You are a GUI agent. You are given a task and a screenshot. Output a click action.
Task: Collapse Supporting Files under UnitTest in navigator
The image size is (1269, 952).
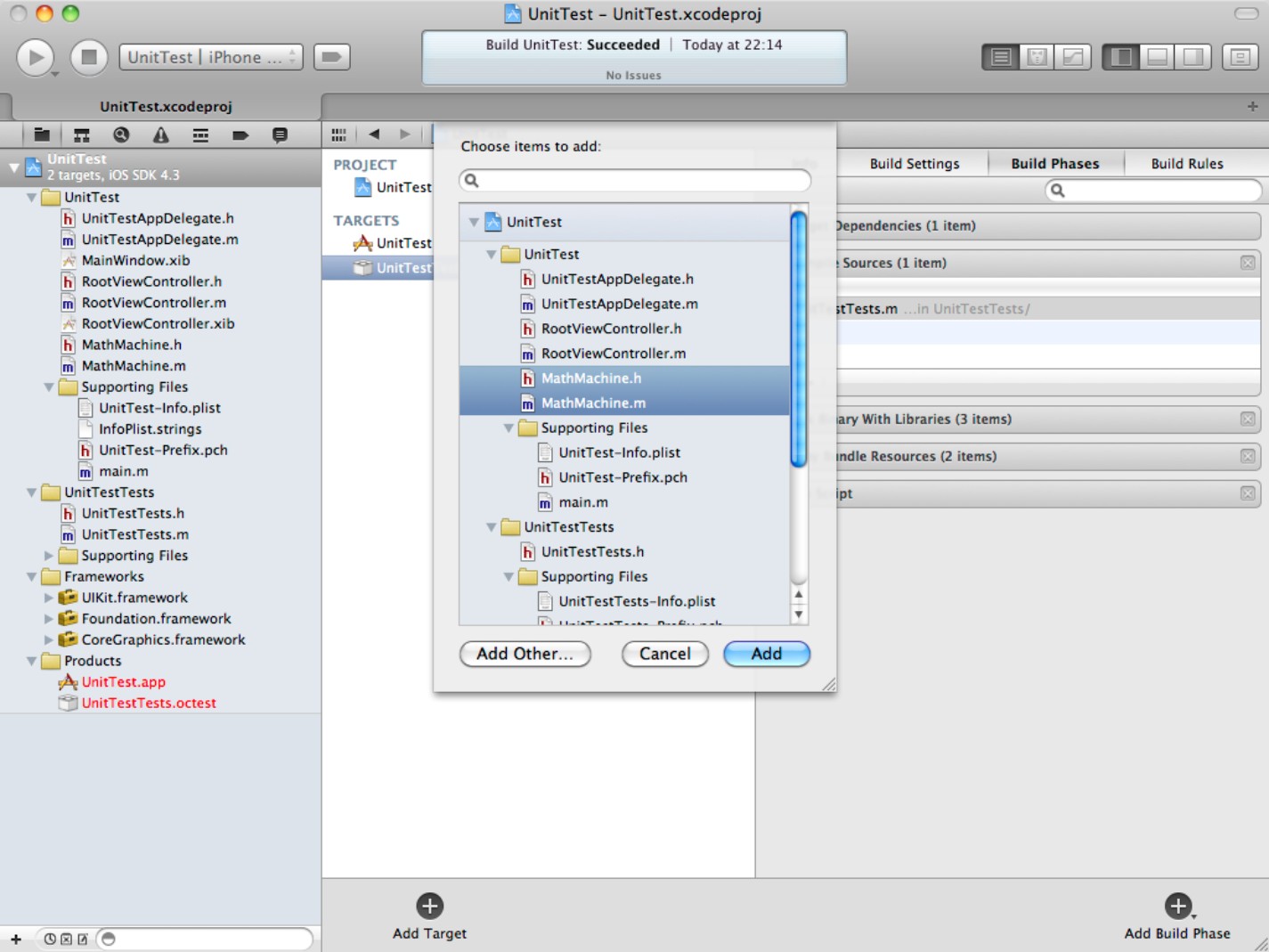pos(49,386)
